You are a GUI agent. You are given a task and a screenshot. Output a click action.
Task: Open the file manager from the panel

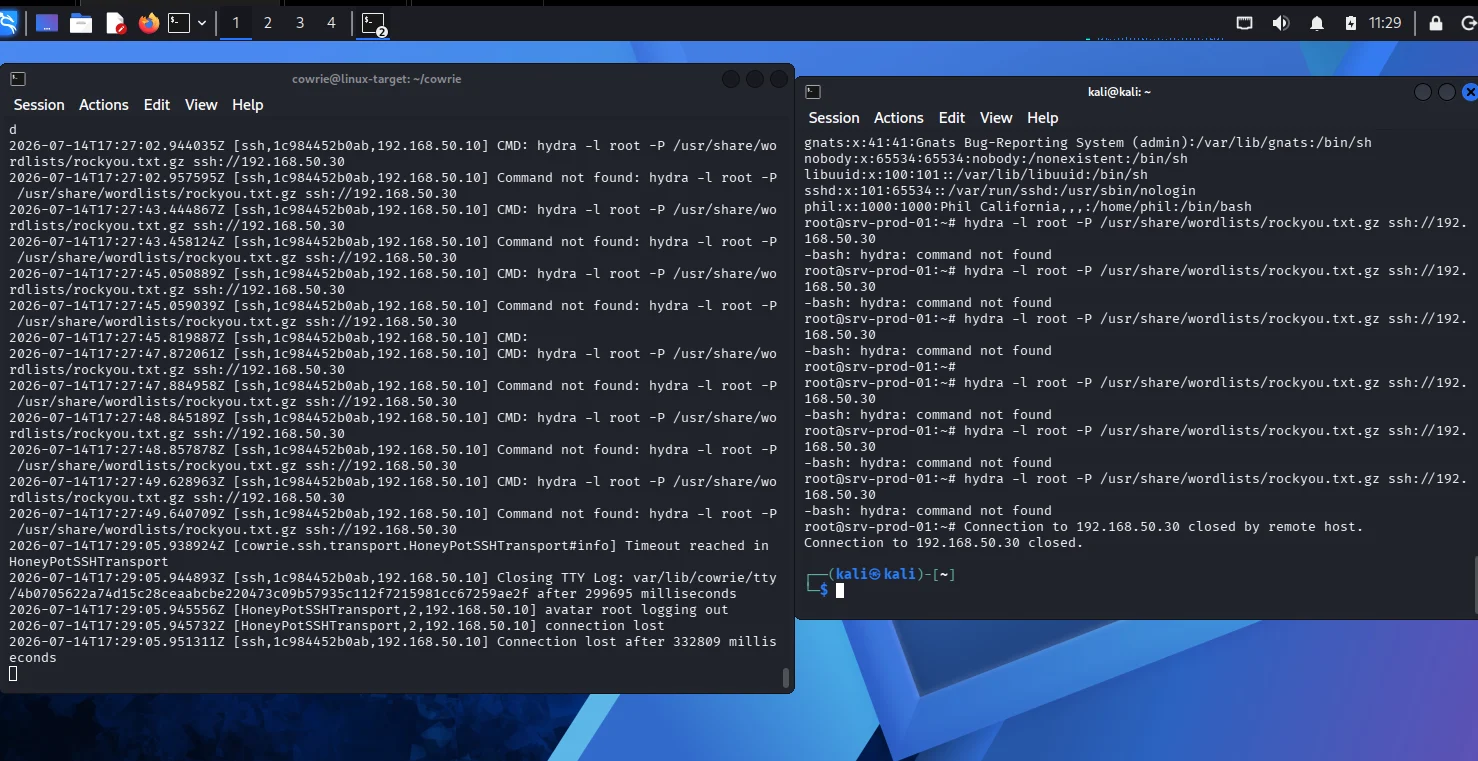click(x=81, y=23)
